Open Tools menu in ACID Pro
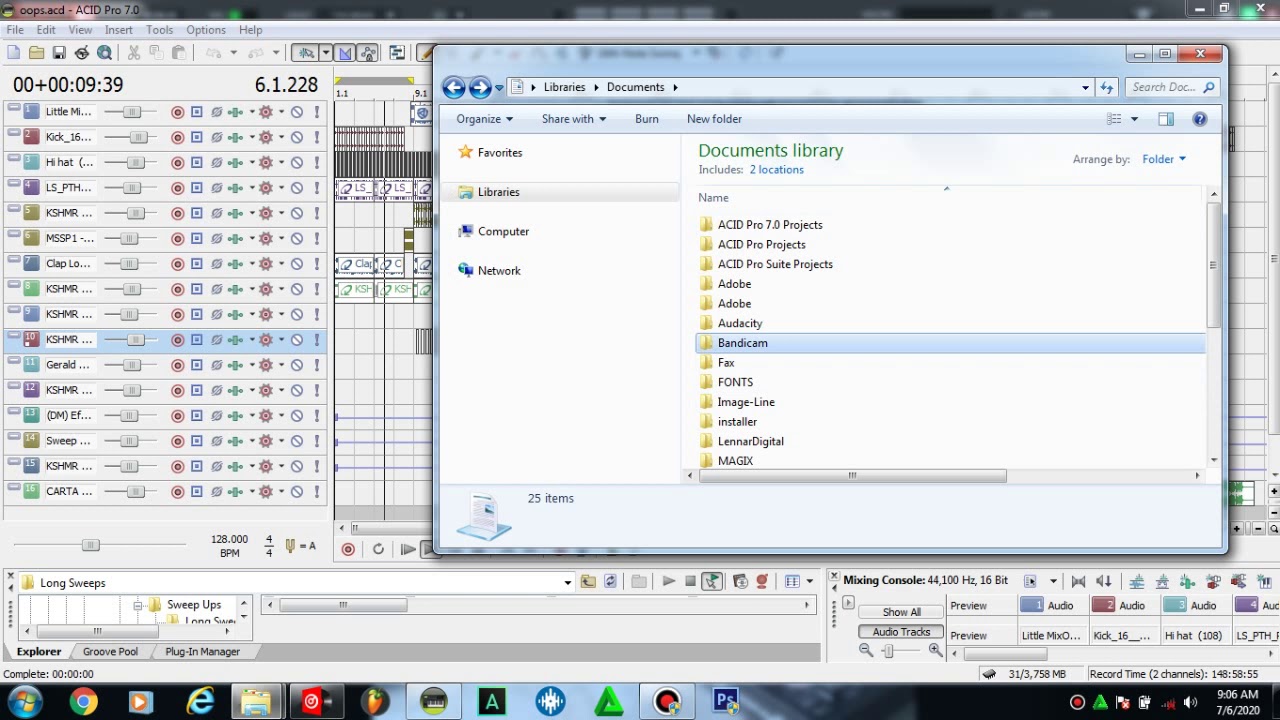1280x720 pixels. tap(159, 30)
